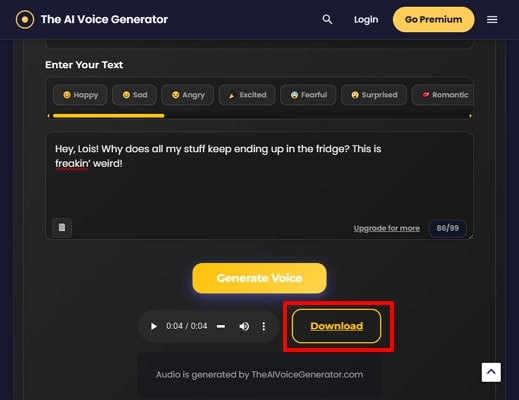
Task: Open audio player more options menu
Action: [264, 326]
